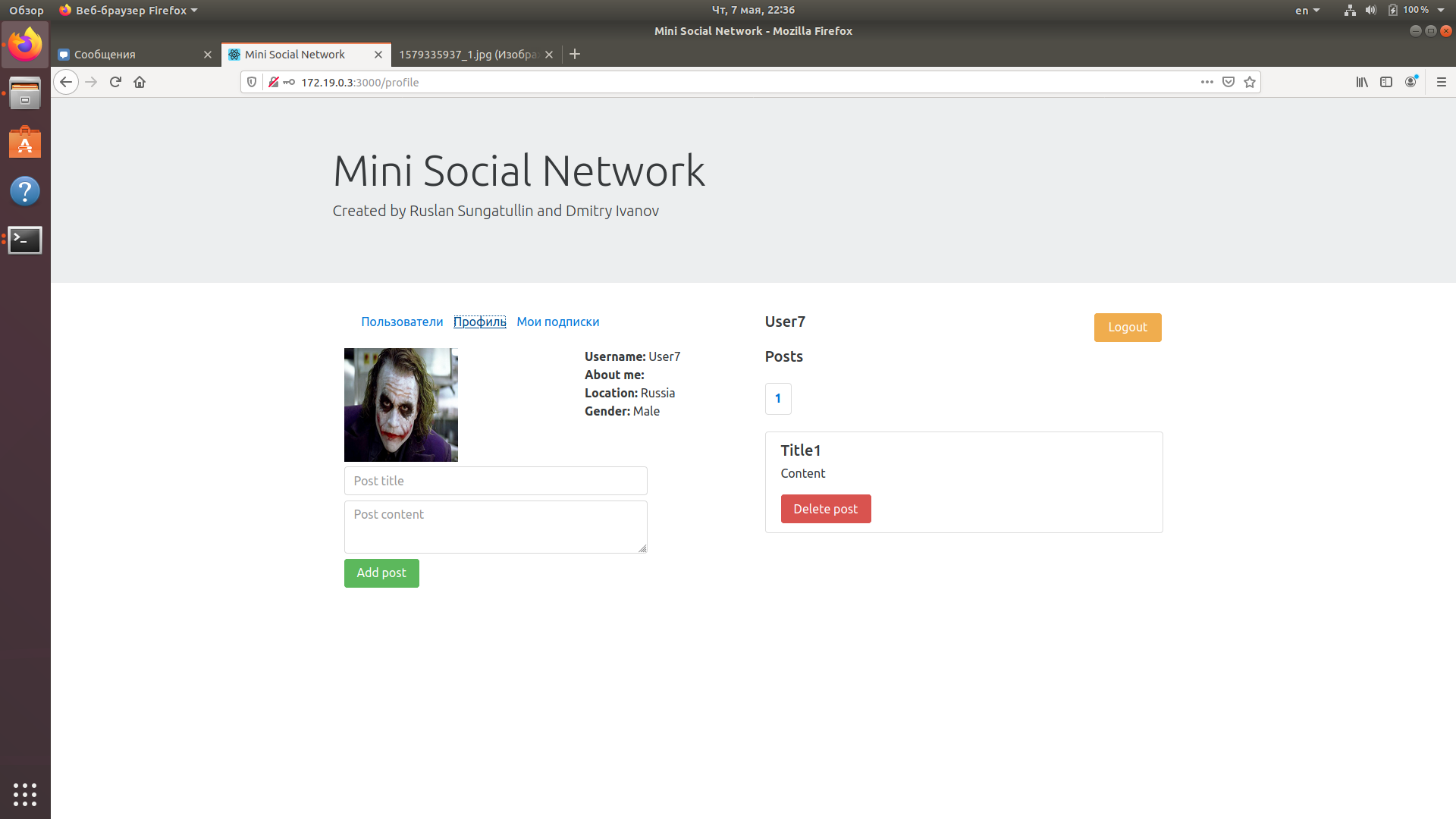Switch to the 1579335937_1.jpg tab
The height and width of the screenshot is (819, 1456).
(468, 55)
